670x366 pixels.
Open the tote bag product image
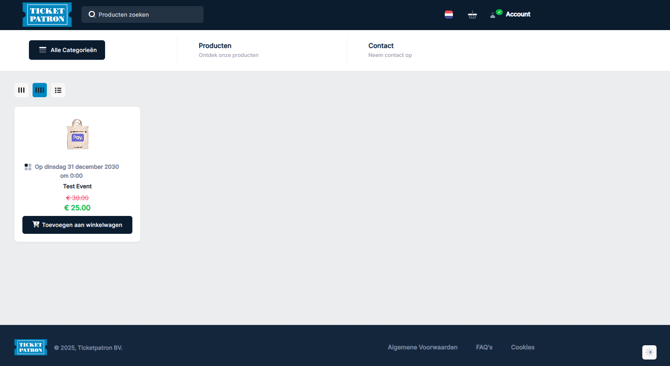77,135
